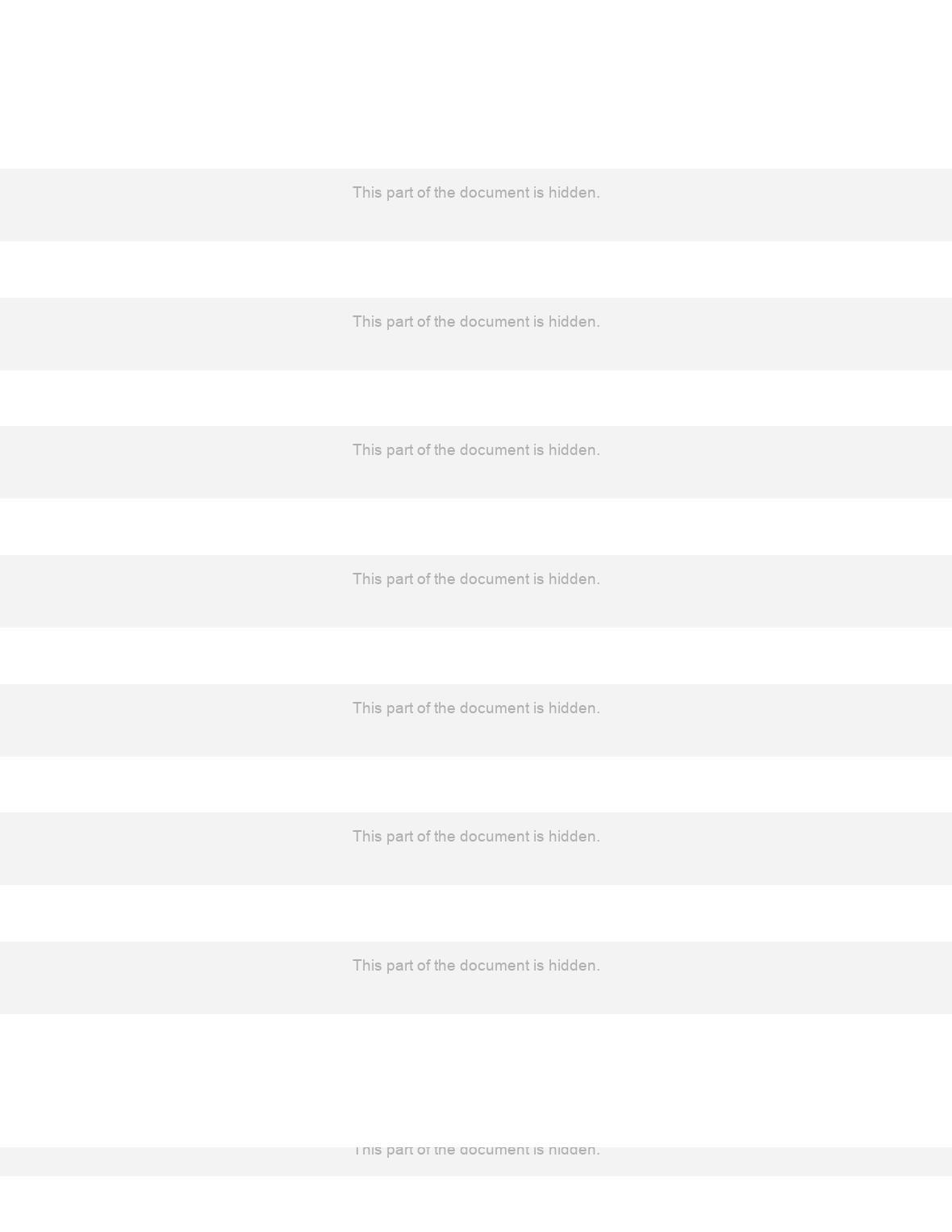The height and width of the screenshot is (1232, 952).
Task: Click the third hidden-document notice text
Action: pos(476,450)
